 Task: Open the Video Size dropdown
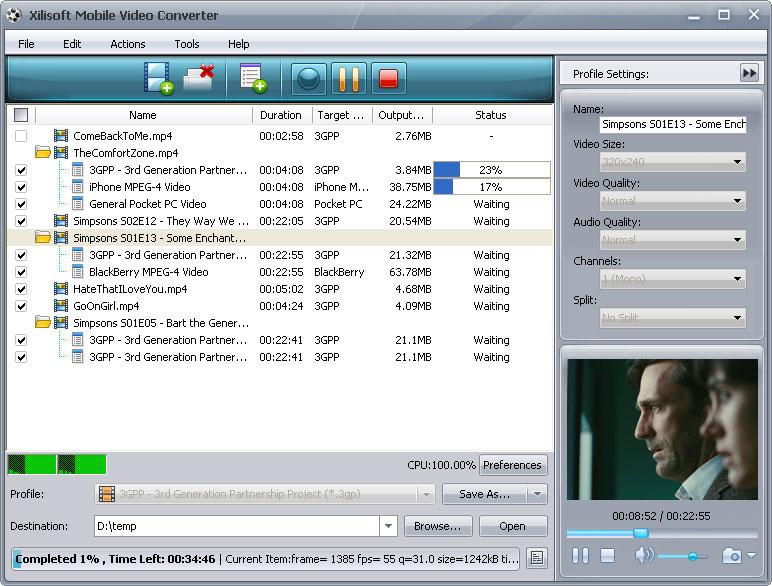pos(673,162)
